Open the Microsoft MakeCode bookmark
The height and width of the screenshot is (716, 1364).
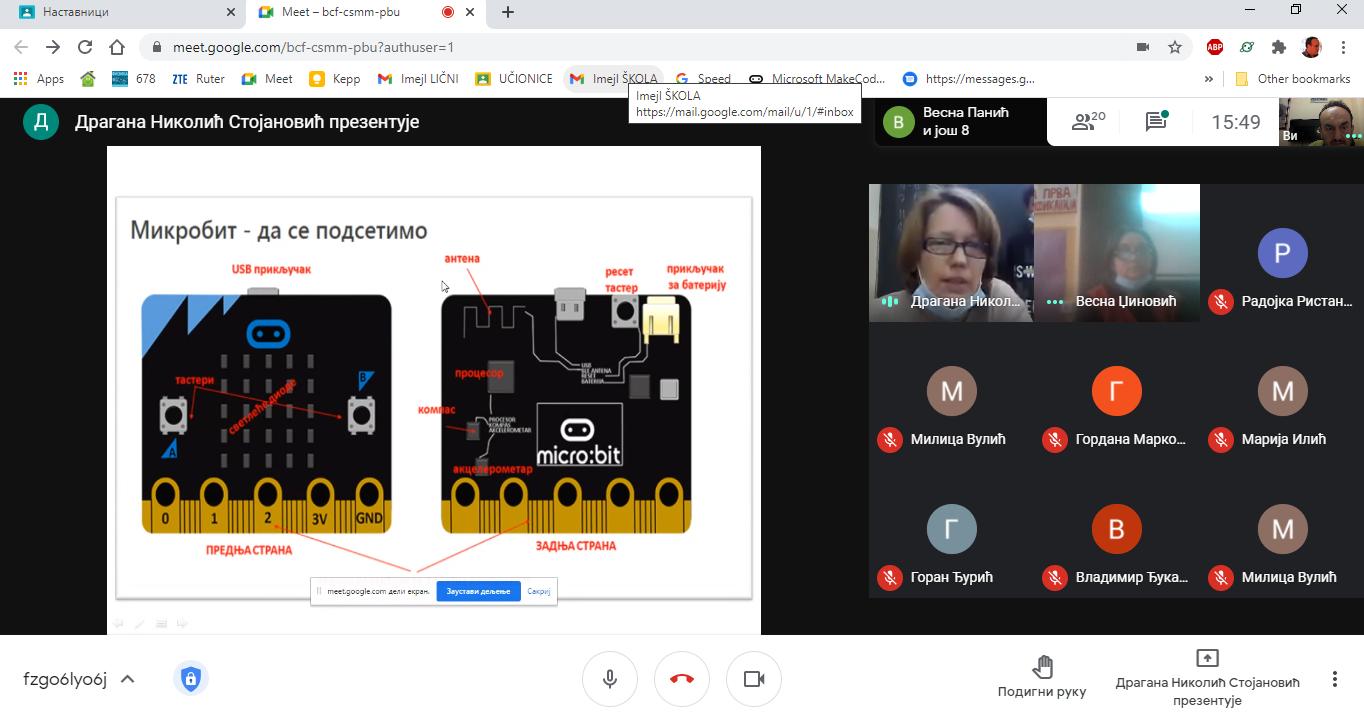[x=817, y=79]
